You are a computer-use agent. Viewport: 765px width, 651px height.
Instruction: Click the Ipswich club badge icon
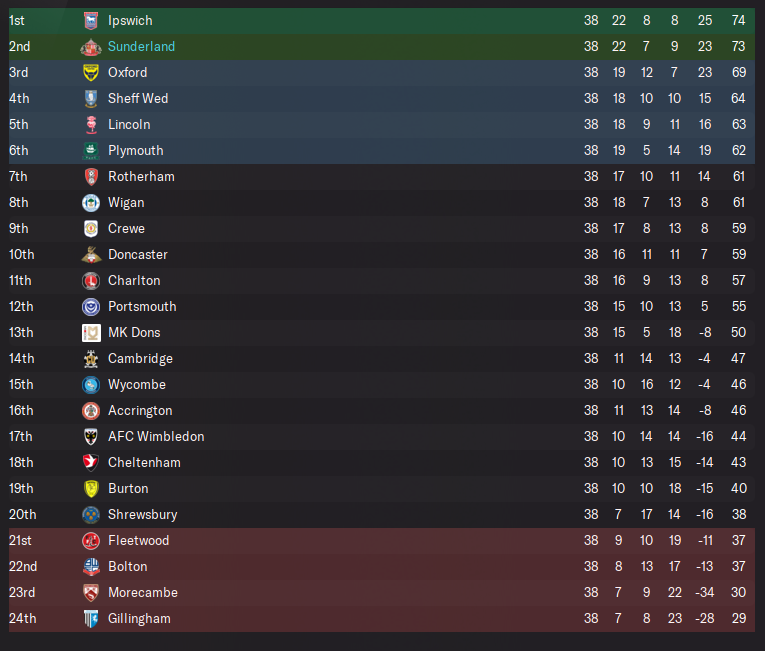coord(91,20)
